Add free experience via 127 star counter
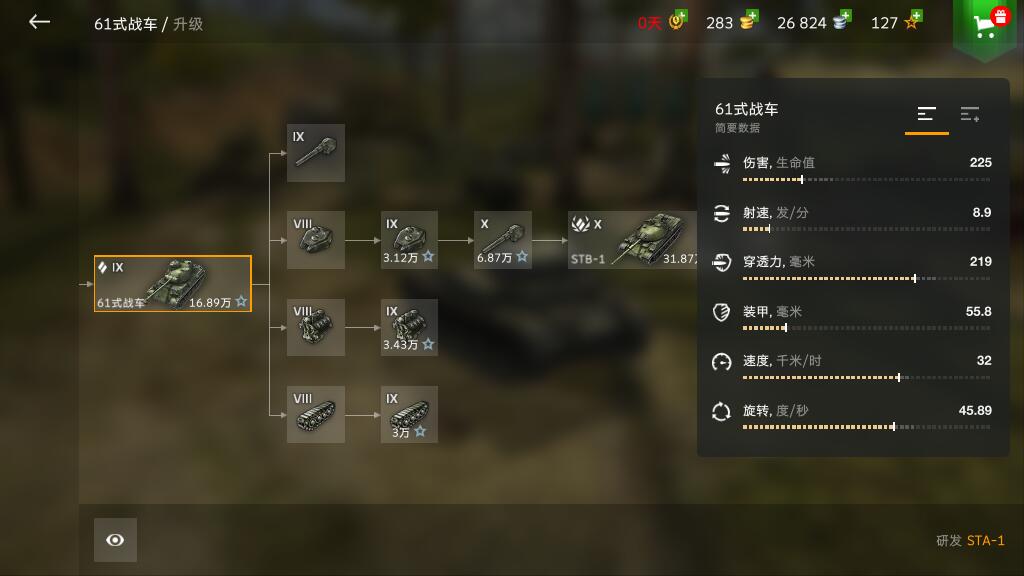 pos(897,22)
